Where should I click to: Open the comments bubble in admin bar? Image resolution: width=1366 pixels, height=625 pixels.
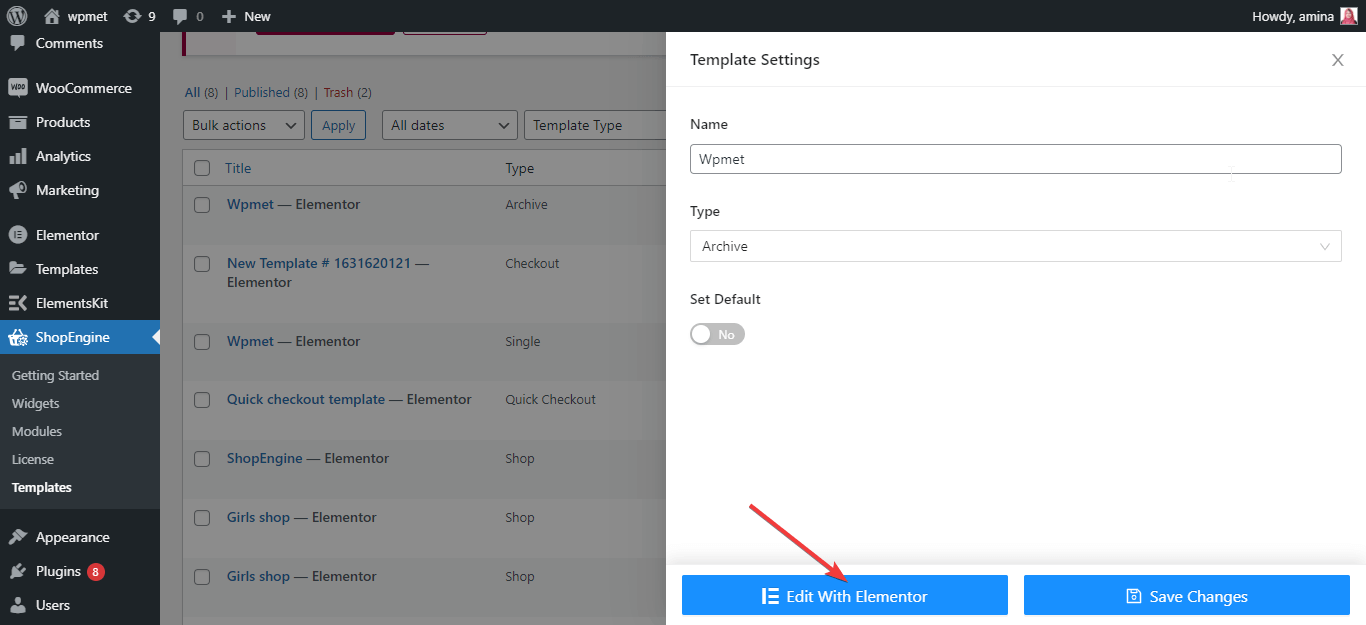point(180,17)
